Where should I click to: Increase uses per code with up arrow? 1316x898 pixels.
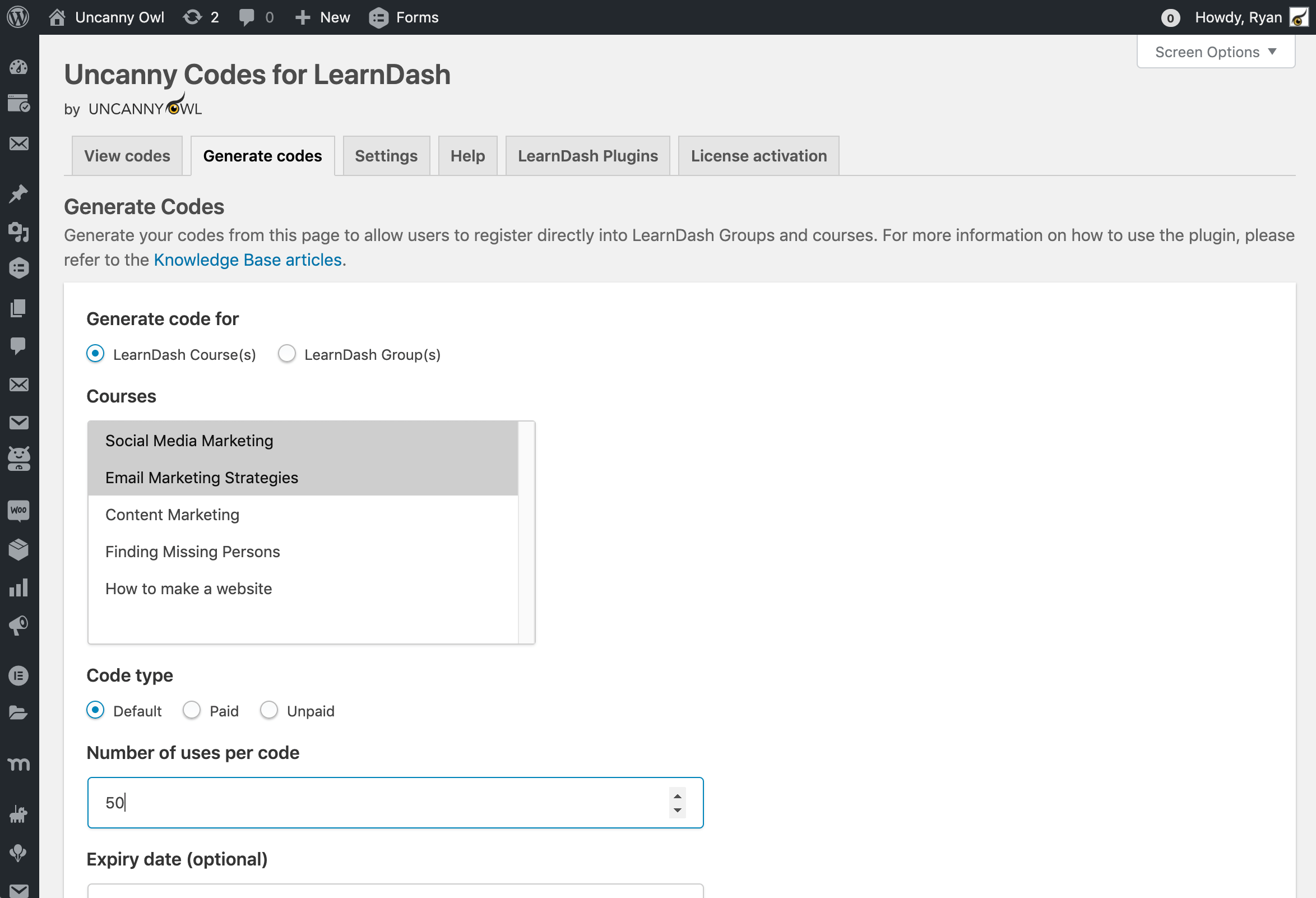(677, 796)
